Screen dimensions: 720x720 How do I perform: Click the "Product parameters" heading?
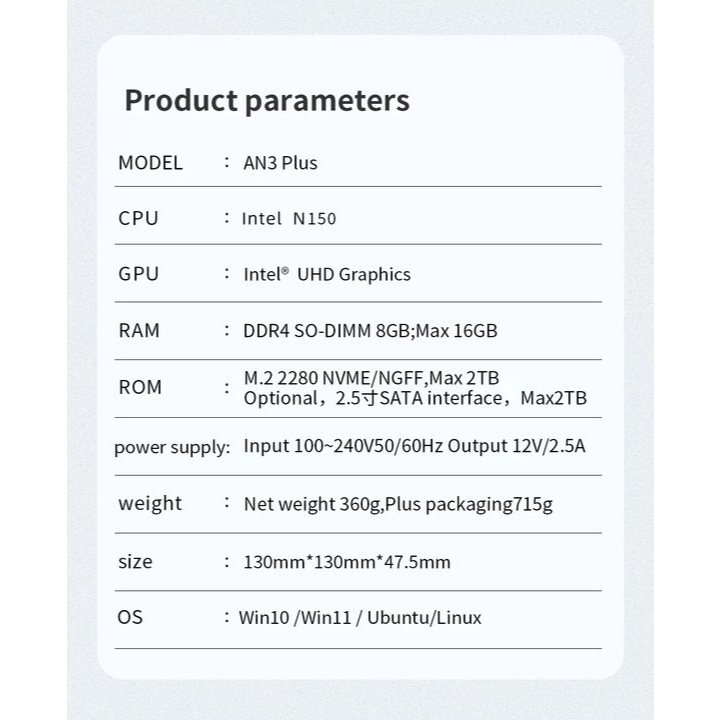(266, 101)
